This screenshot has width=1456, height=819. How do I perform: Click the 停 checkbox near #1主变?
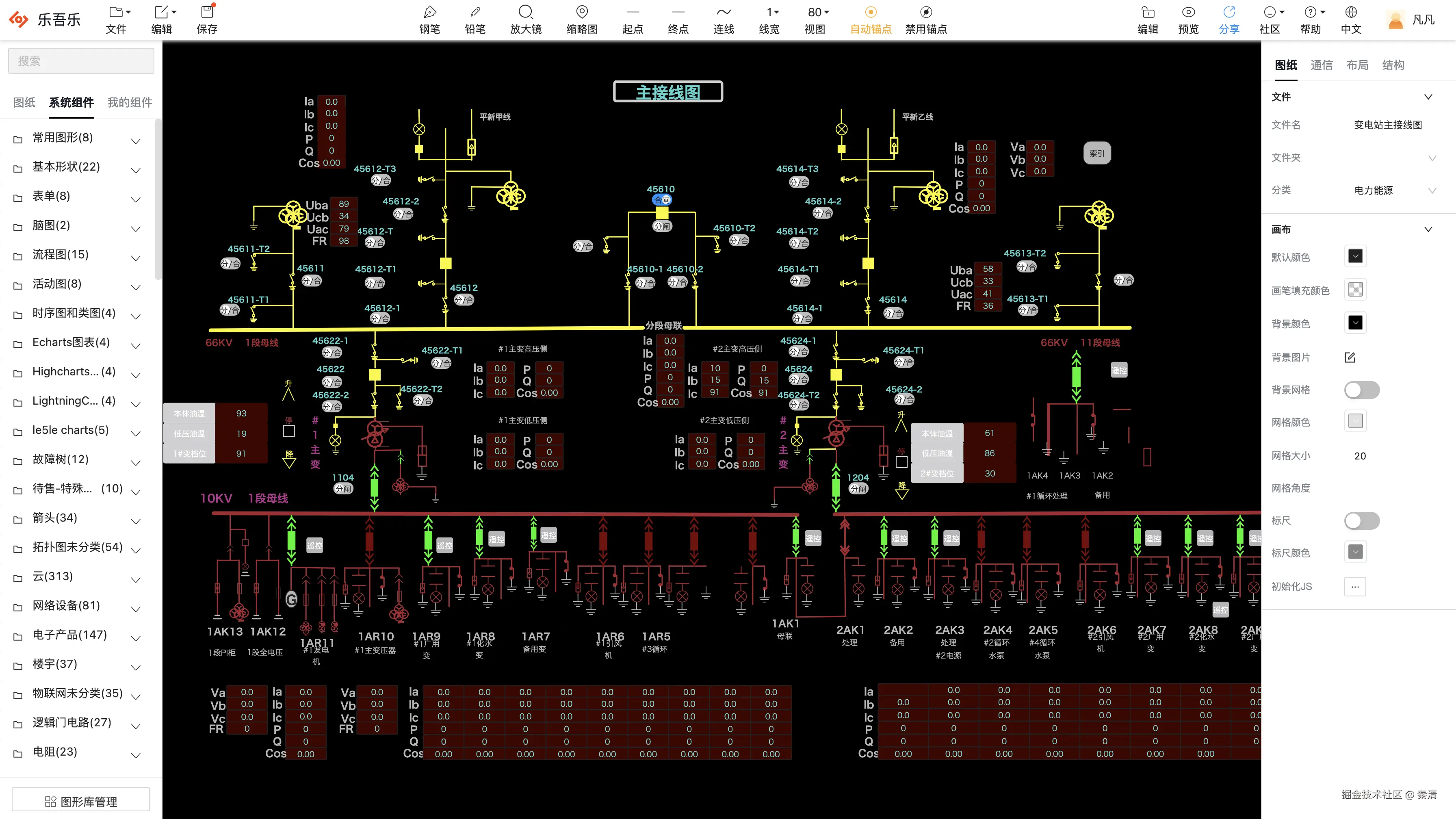click(x=289, y=431)
